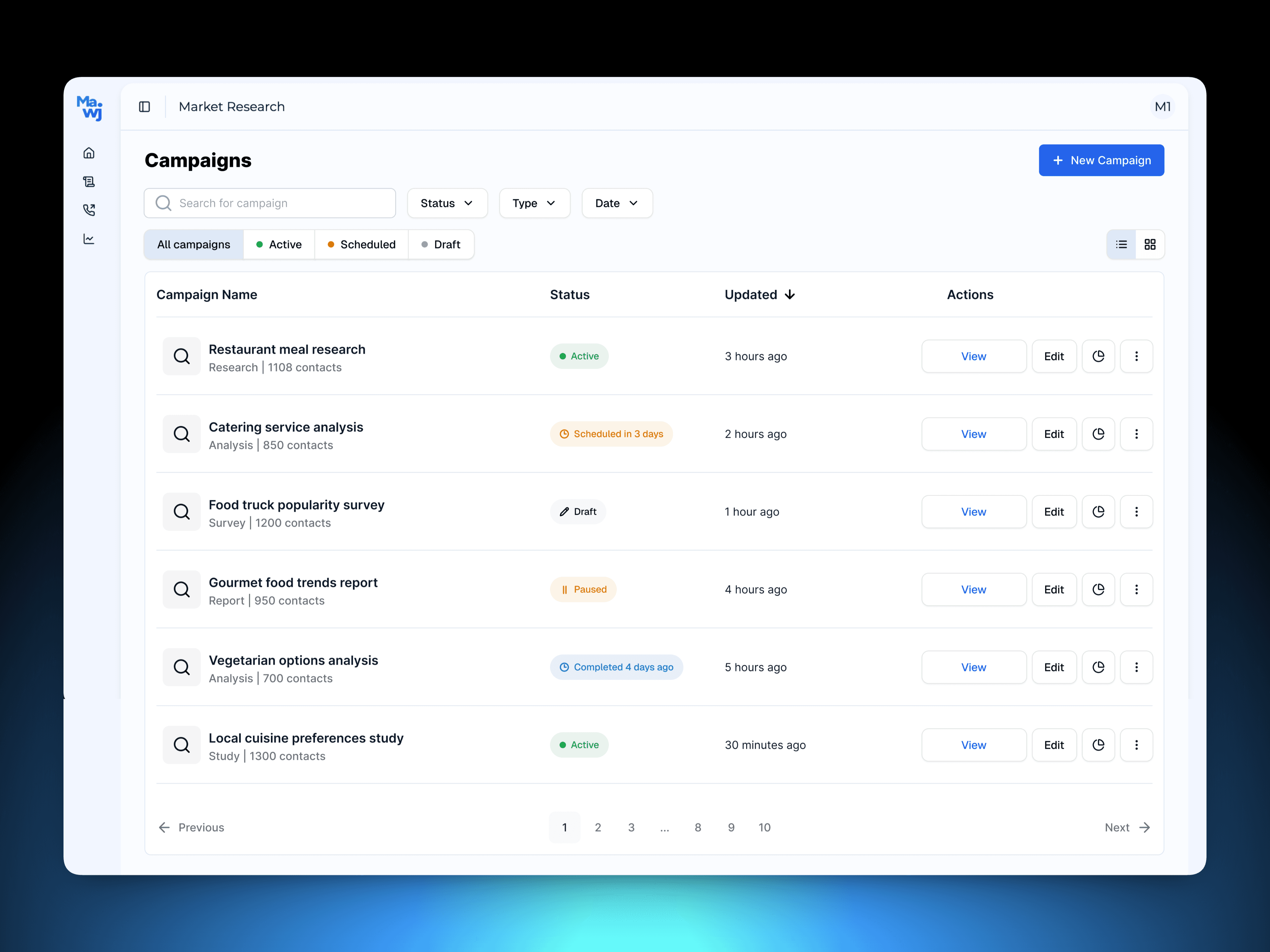Collapse the sidebar panel icon
Screen dimensions: 1270x952
click(145, 107)
